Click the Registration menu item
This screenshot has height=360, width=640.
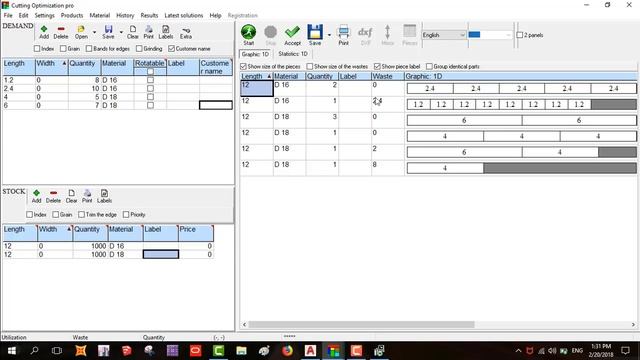pos(242,15)
